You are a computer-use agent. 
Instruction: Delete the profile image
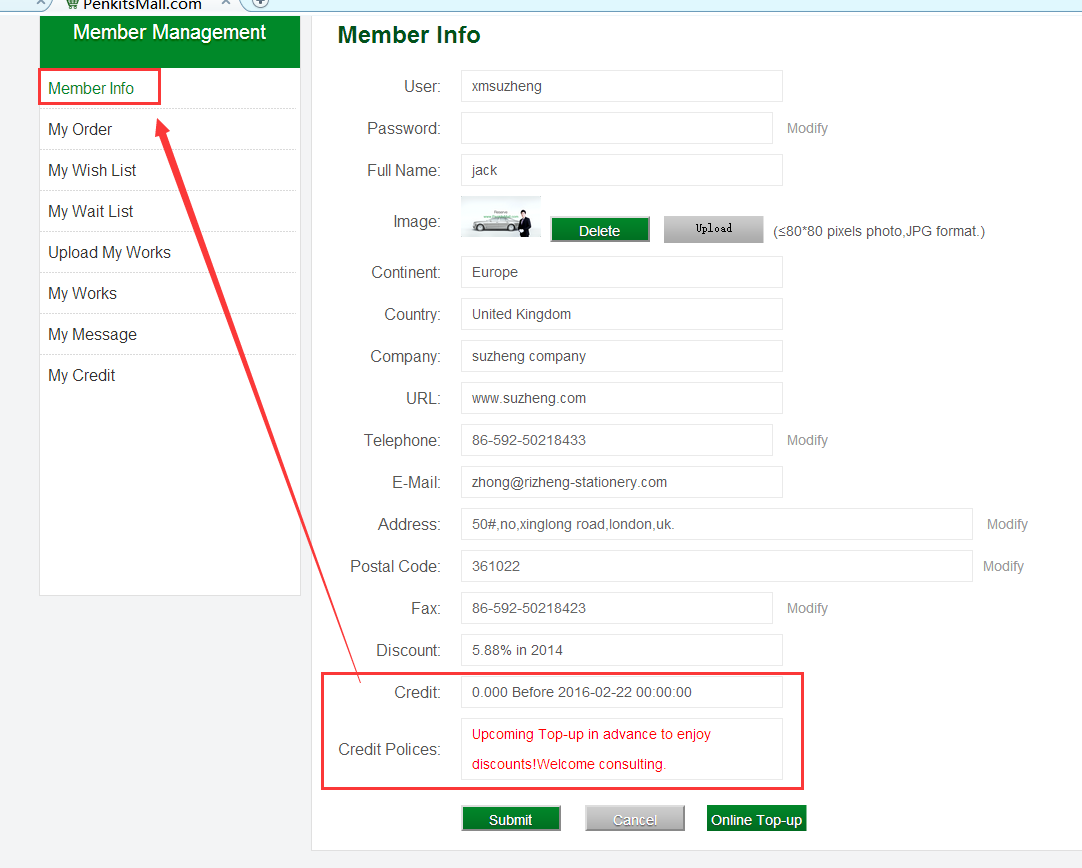tap(600, 230)
